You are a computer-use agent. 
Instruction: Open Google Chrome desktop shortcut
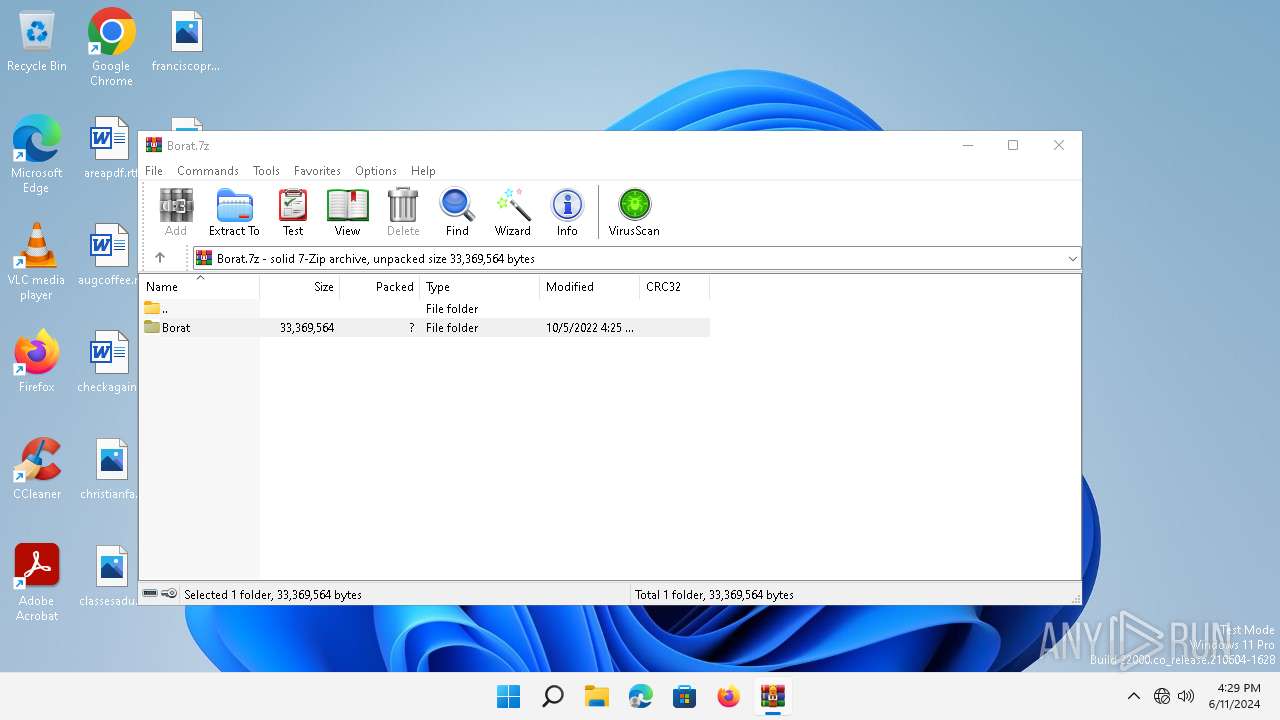tap(111, 48)
